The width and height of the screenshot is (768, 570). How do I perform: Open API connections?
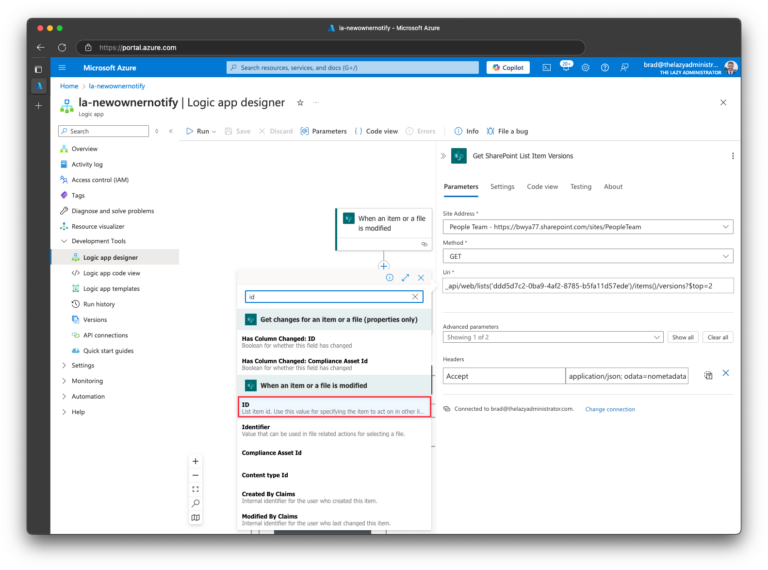(105, 335)
